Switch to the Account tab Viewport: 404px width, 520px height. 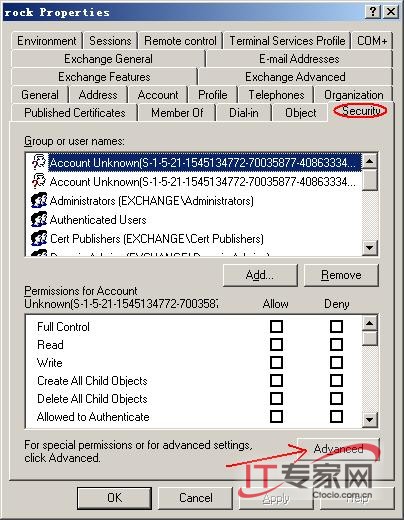(158, 95)
